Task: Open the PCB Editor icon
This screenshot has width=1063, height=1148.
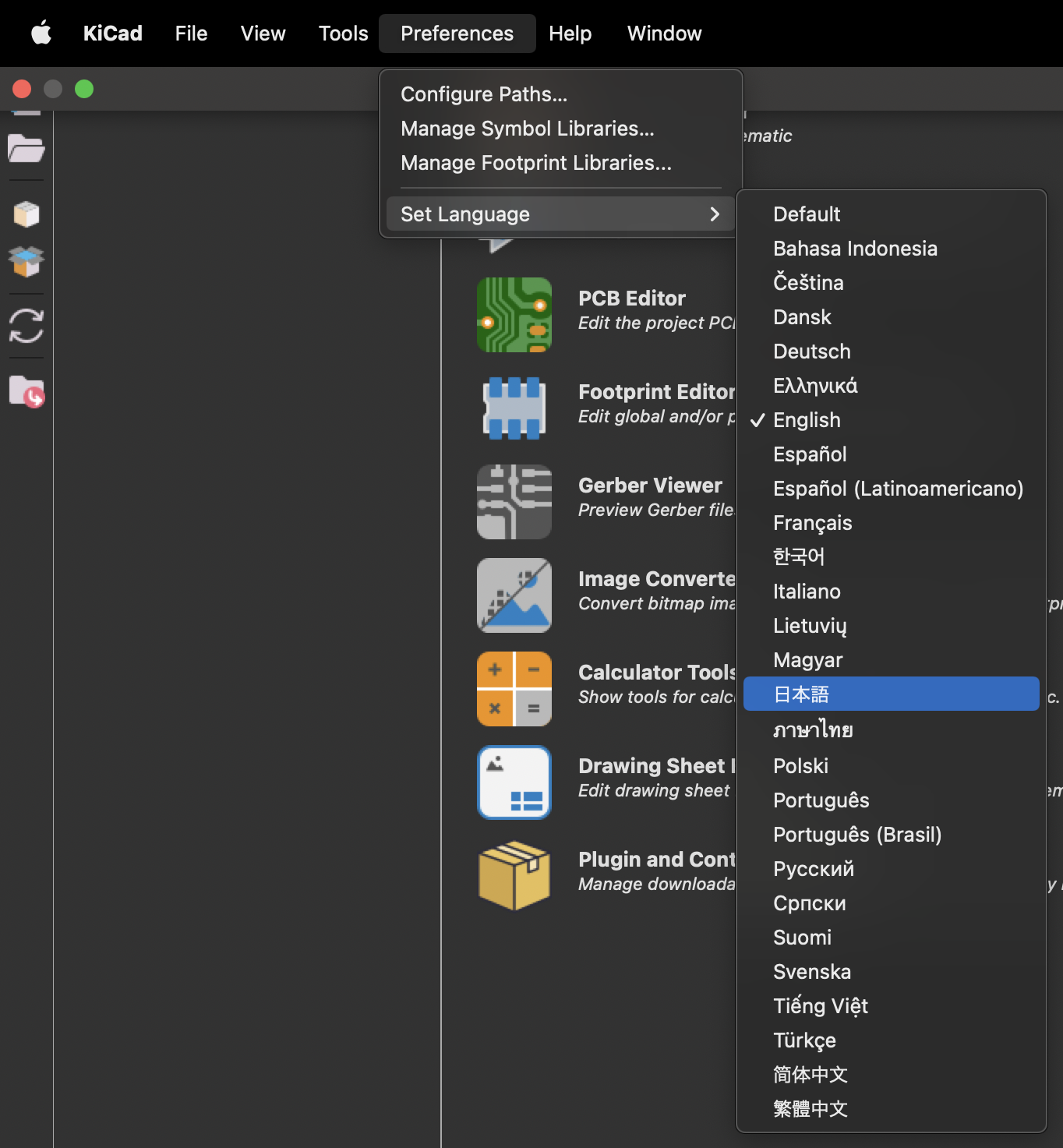Action: tap(514, 315)
